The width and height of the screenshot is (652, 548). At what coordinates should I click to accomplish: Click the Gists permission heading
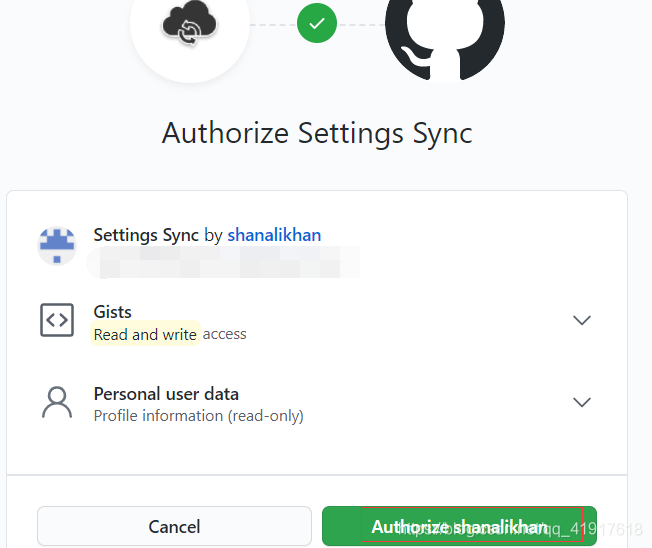pyautogui.click(x=113, y=312)
